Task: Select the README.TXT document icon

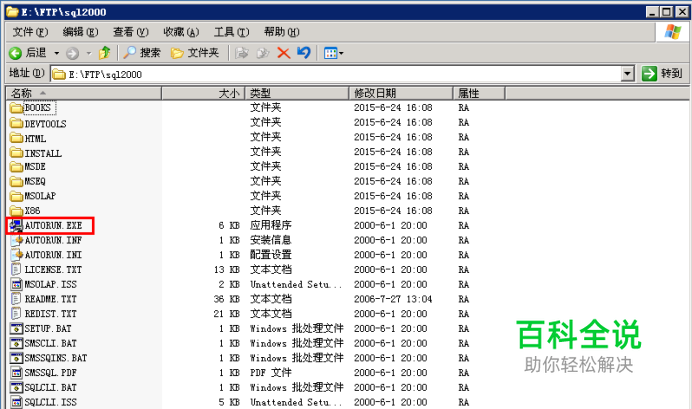Action: click(x=16, y=299)
